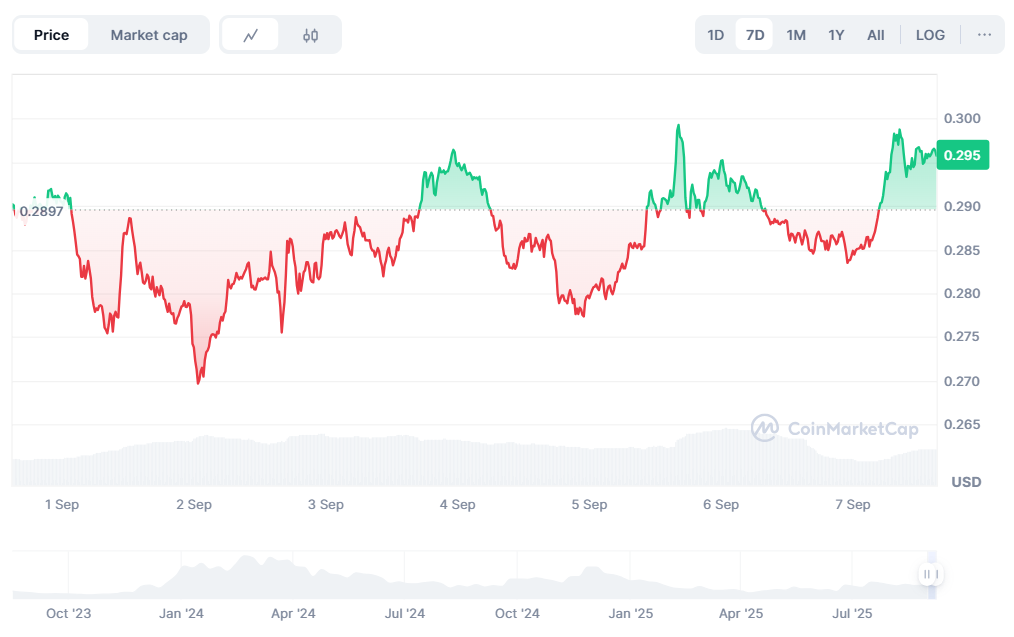Click All to show full price history

point(875,34)
